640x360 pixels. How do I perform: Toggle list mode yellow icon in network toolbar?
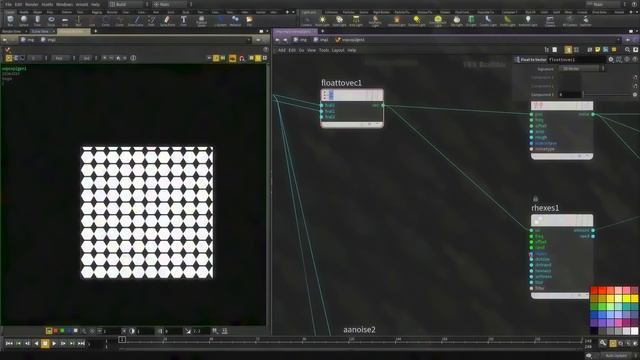coord(568,50)
